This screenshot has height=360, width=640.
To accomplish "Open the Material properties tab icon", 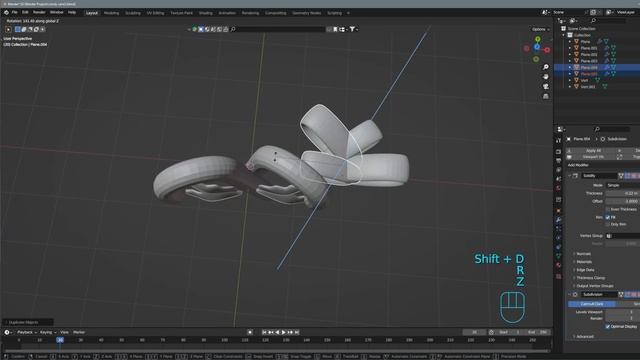I will (x=558, y=265).
